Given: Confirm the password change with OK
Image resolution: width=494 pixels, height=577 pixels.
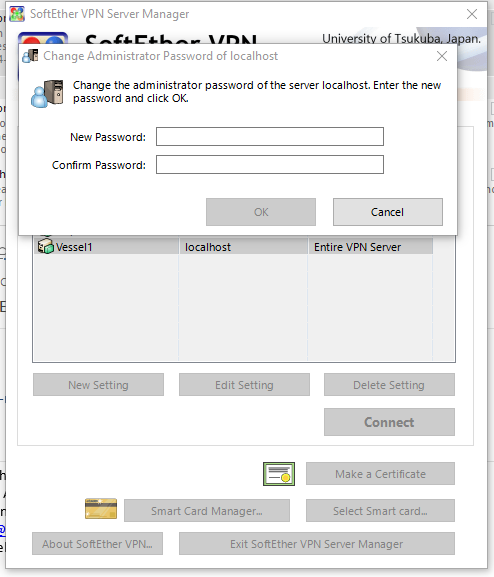Looking at the screenshot, I should pos(261,212).
